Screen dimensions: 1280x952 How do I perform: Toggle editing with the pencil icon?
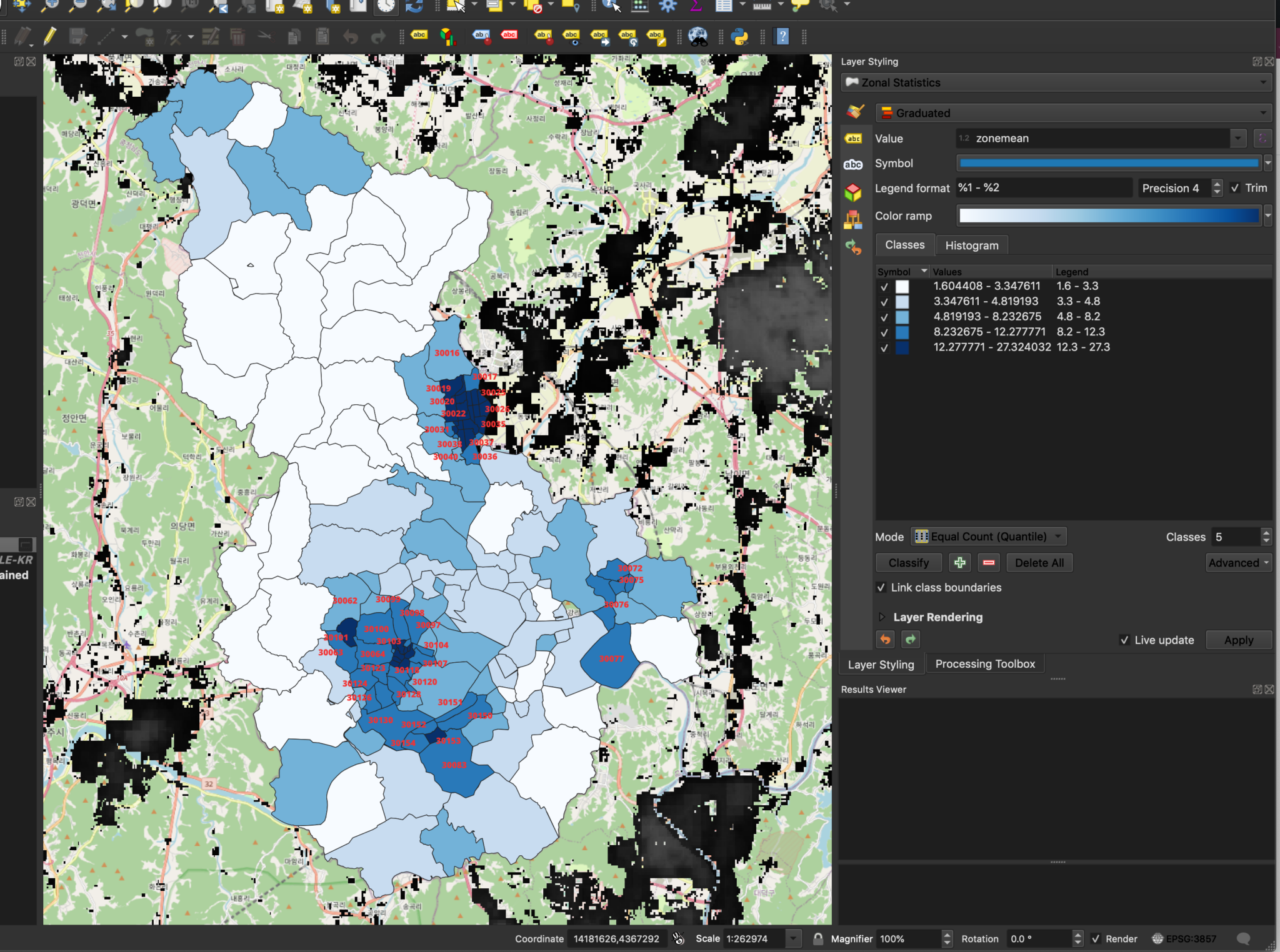(x=49, y=36)
